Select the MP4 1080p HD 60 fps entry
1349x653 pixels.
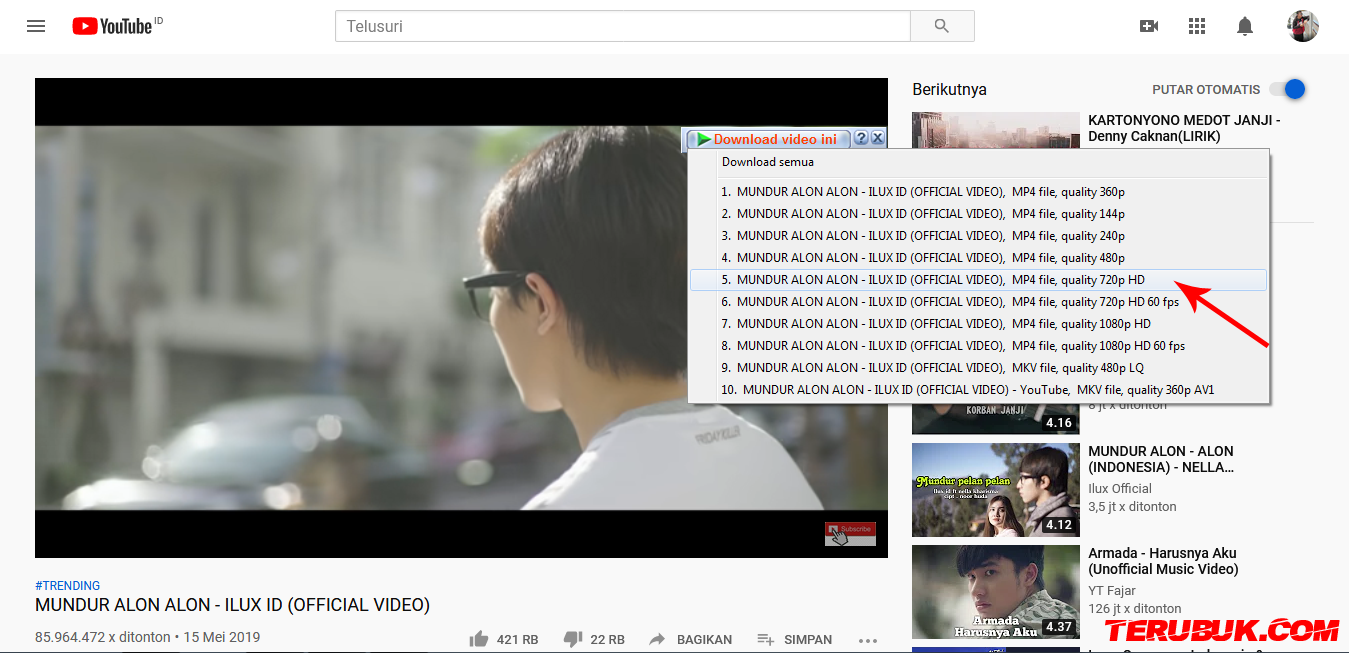[978, 346]
